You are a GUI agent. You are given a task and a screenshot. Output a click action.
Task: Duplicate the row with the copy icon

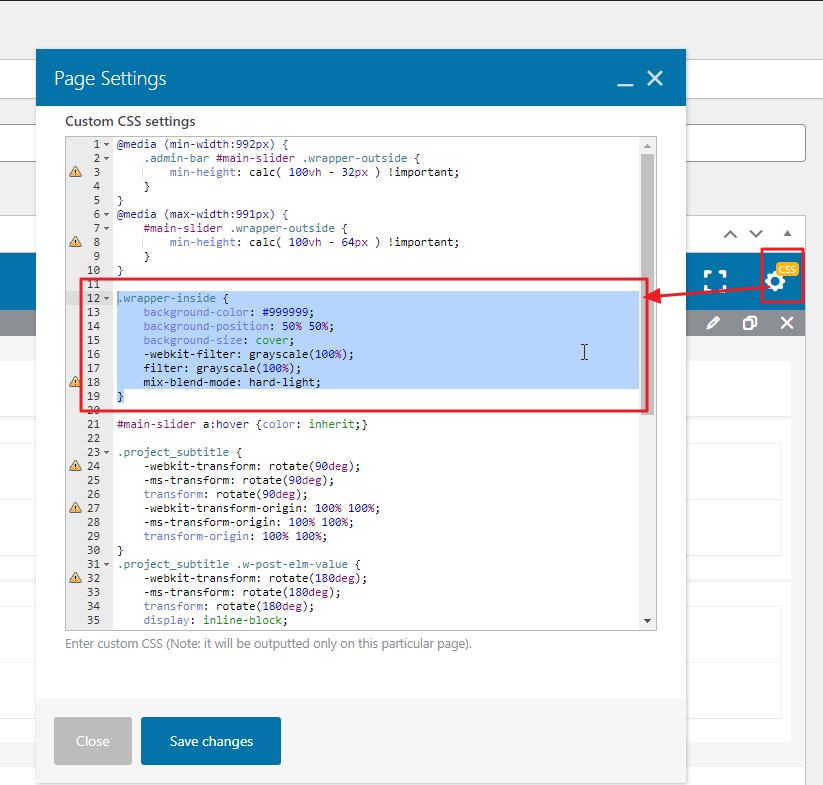pos(750,323)
